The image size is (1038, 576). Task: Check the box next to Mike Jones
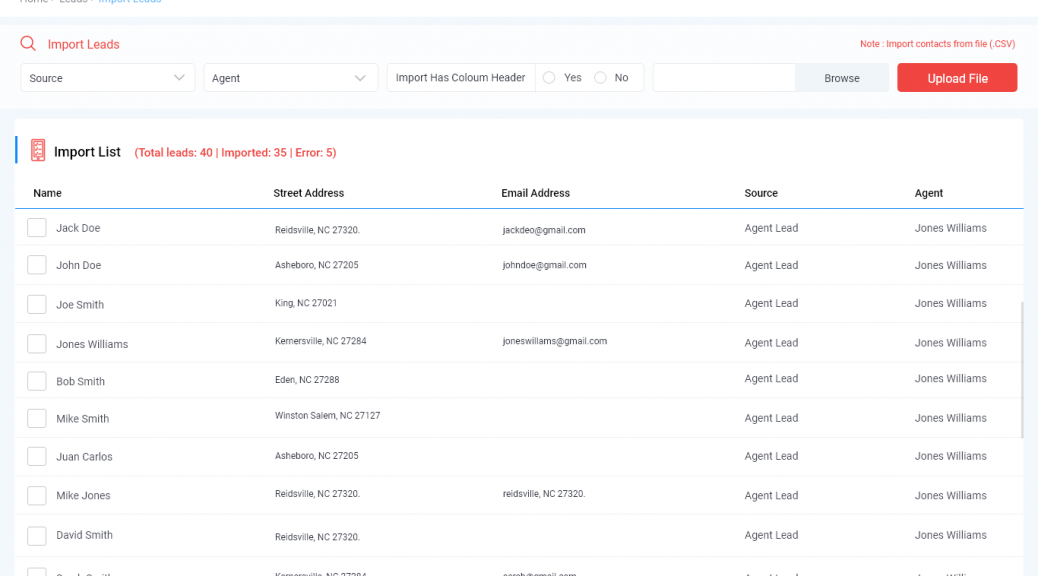(36, 495)
